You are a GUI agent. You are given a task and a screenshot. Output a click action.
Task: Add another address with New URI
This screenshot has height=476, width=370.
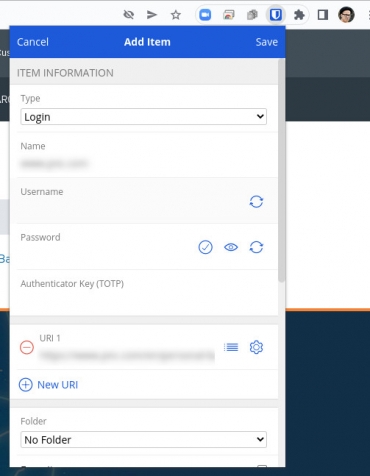tap(48, 385)
